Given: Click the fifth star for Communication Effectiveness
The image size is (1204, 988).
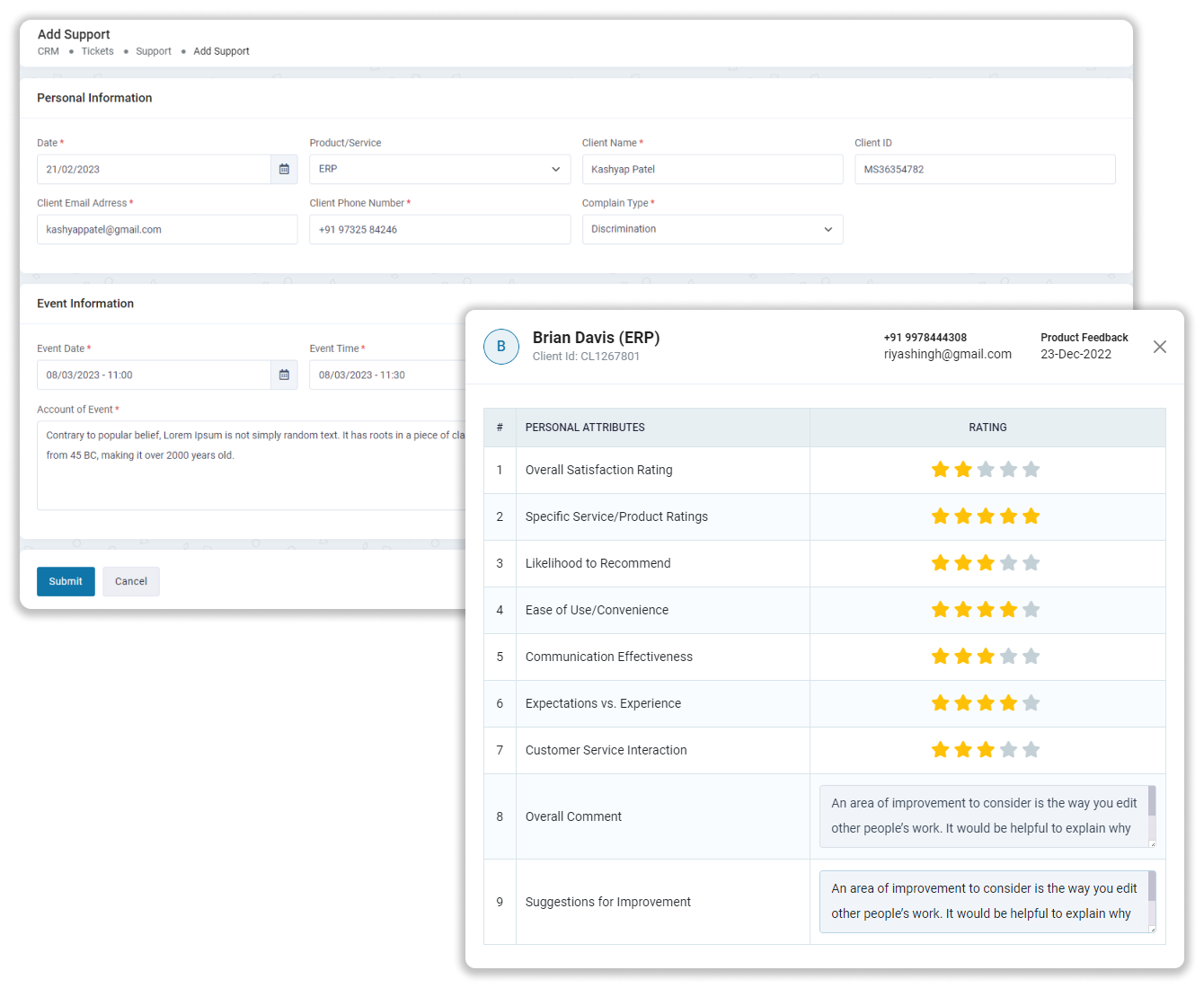Looking at the screenshot, I should [1031, 657].
